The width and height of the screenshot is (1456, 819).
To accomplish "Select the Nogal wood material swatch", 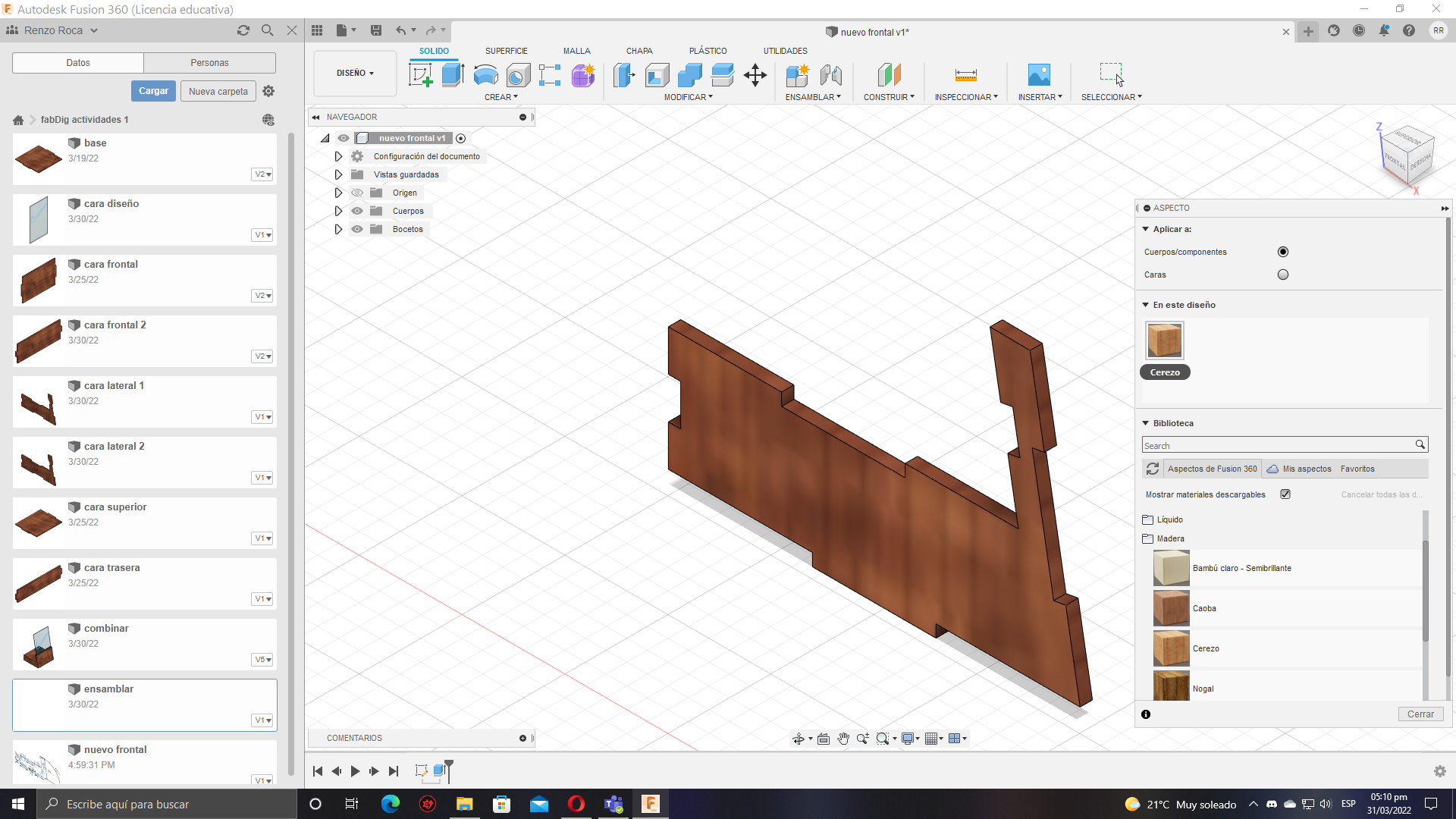I will (x=1171, y=687).
